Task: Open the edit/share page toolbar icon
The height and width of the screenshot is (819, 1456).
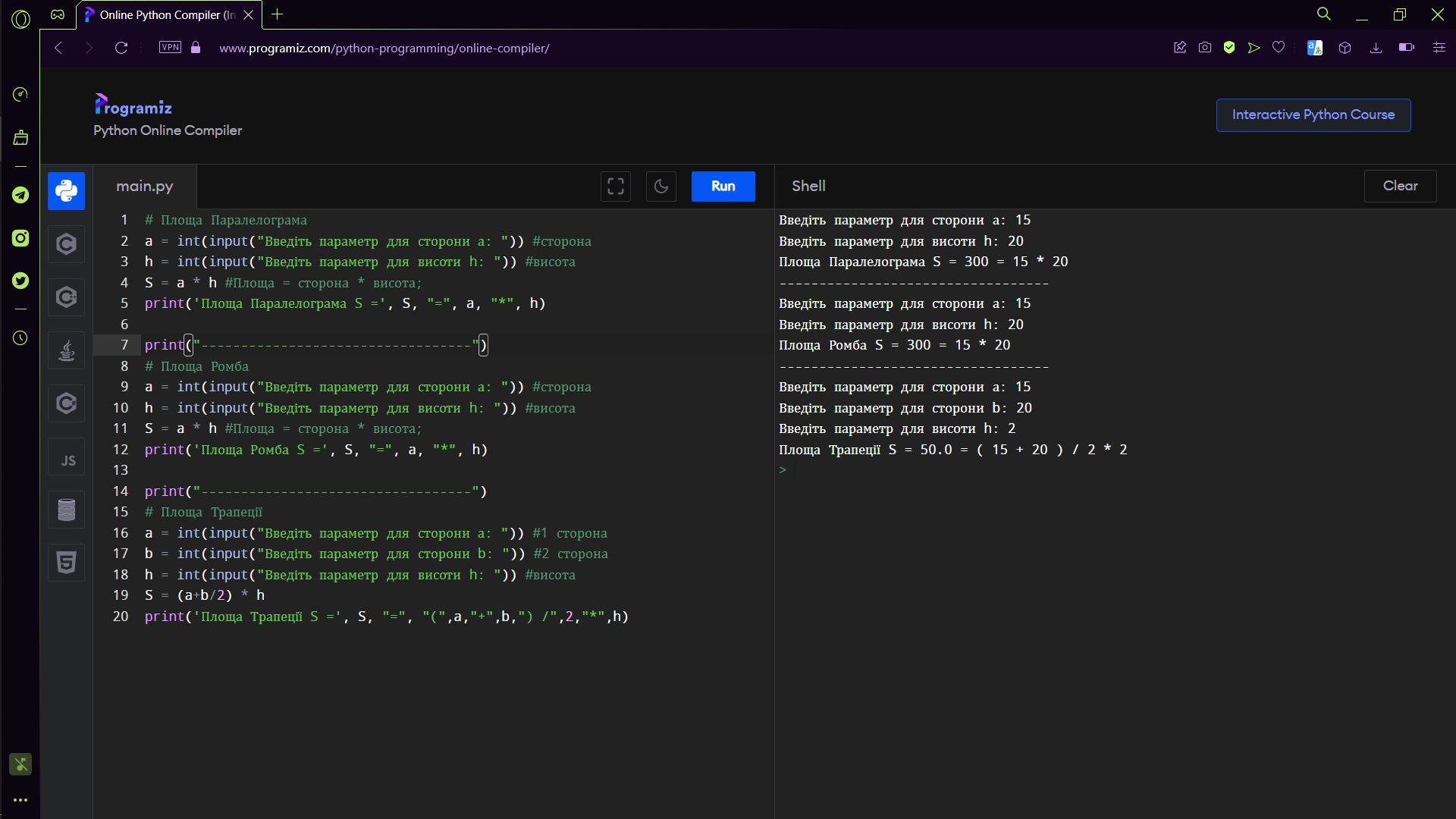Action: tap(1180, 48)
